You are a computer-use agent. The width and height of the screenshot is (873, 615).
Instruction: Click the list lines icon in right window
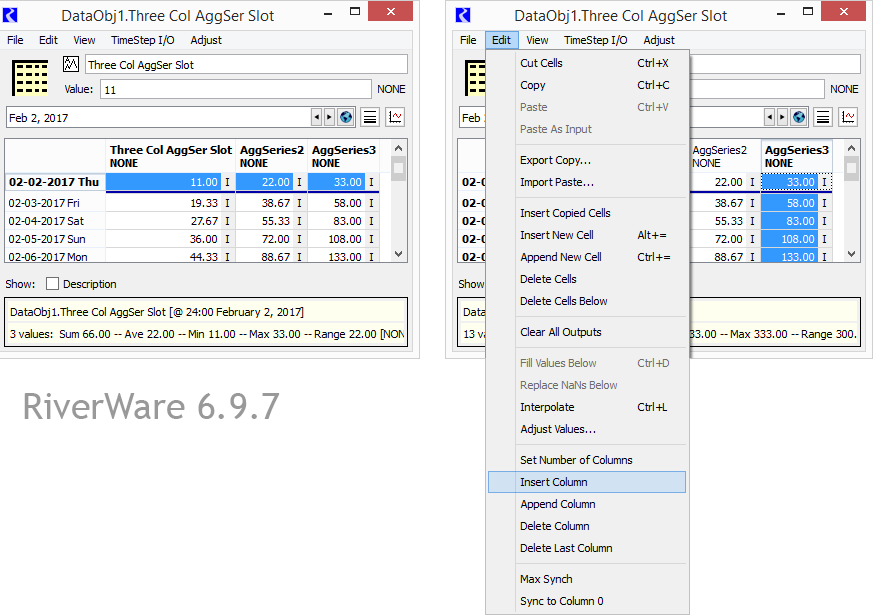823,117
